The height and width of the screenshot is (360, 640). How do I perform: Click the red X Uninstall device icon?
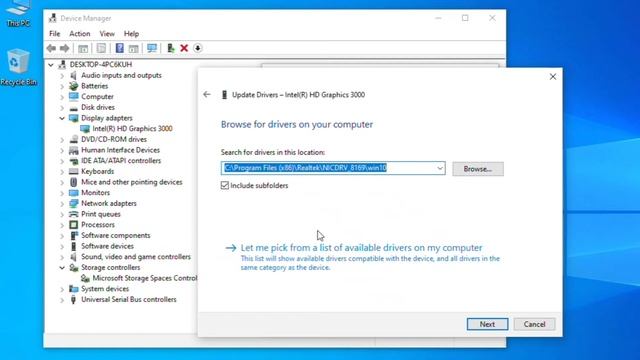184,48
